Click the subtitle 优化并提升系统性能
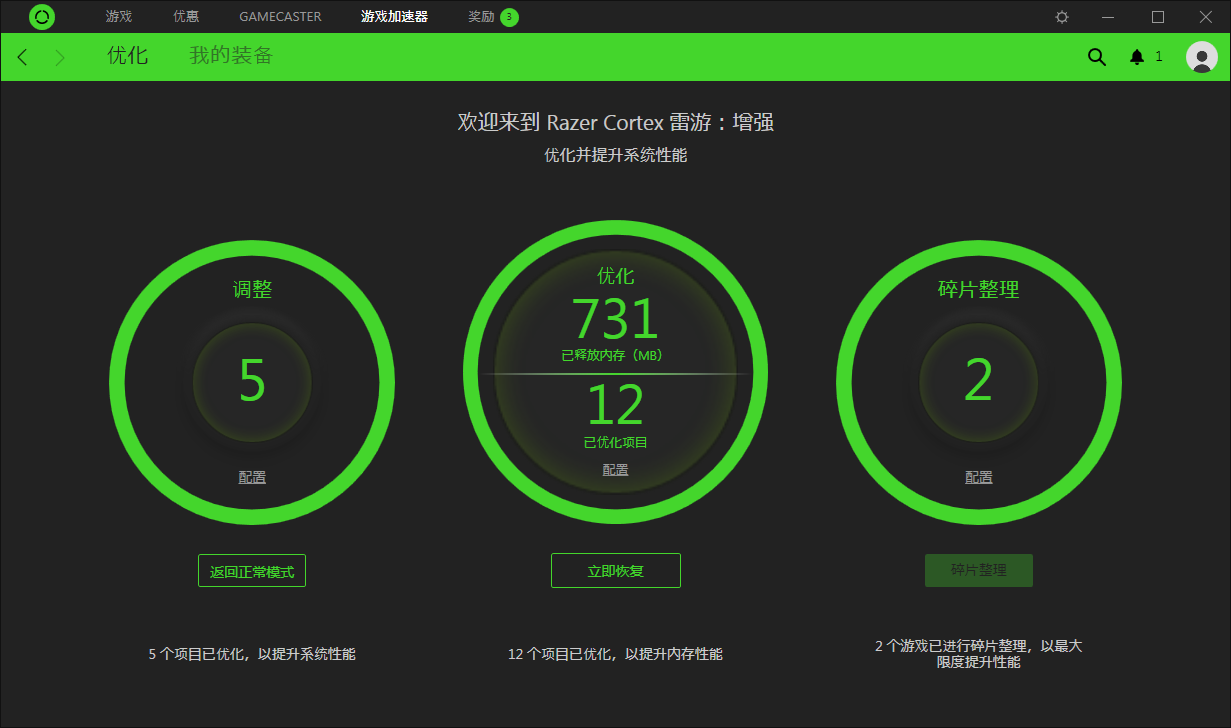The image size is (1231, 728). coord(616,155)
